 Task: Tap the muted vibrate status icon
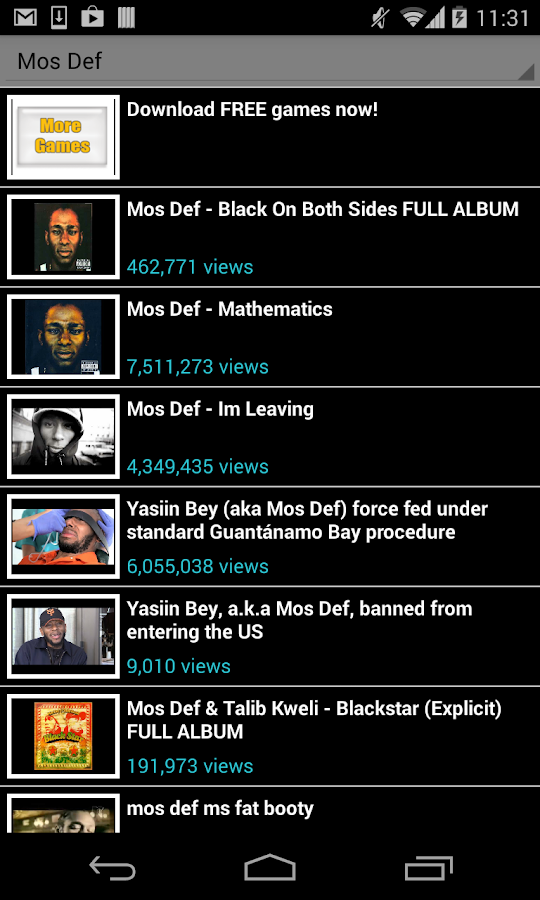[380, 18]
